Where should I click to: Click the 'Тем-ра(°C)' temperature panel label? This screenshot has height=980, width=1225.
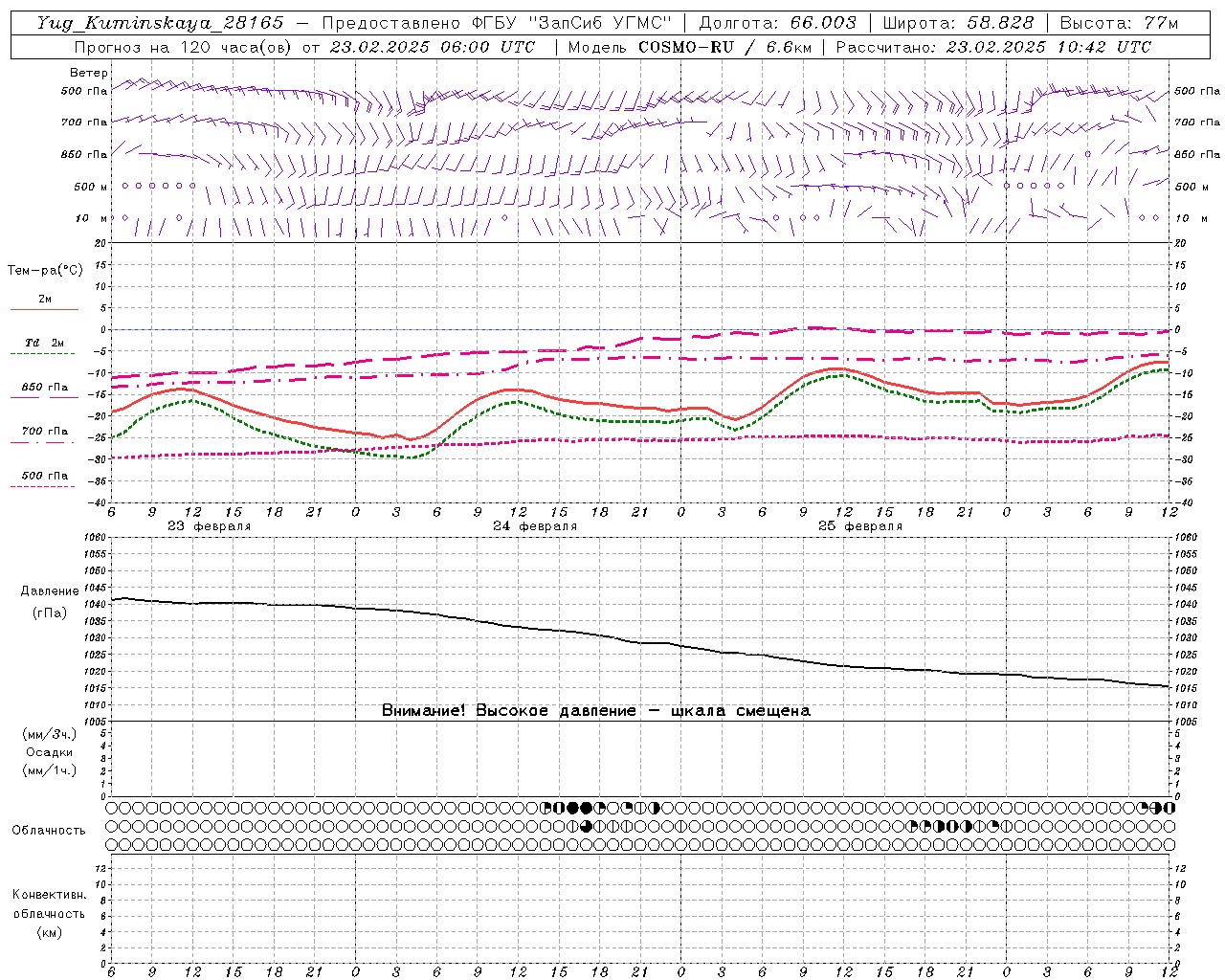coord(45,271)
